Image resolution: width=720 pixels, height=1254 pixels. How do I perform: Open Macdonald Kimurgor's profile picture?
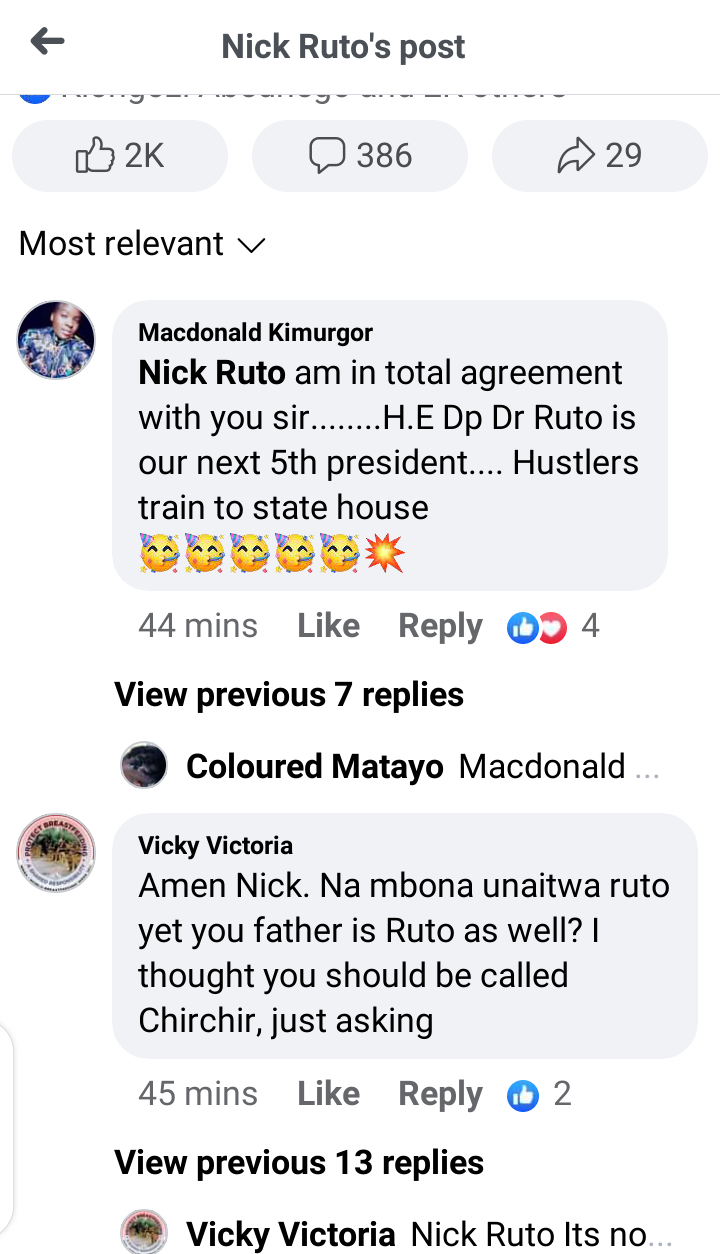pyautogui.click(x=57, y=341)
